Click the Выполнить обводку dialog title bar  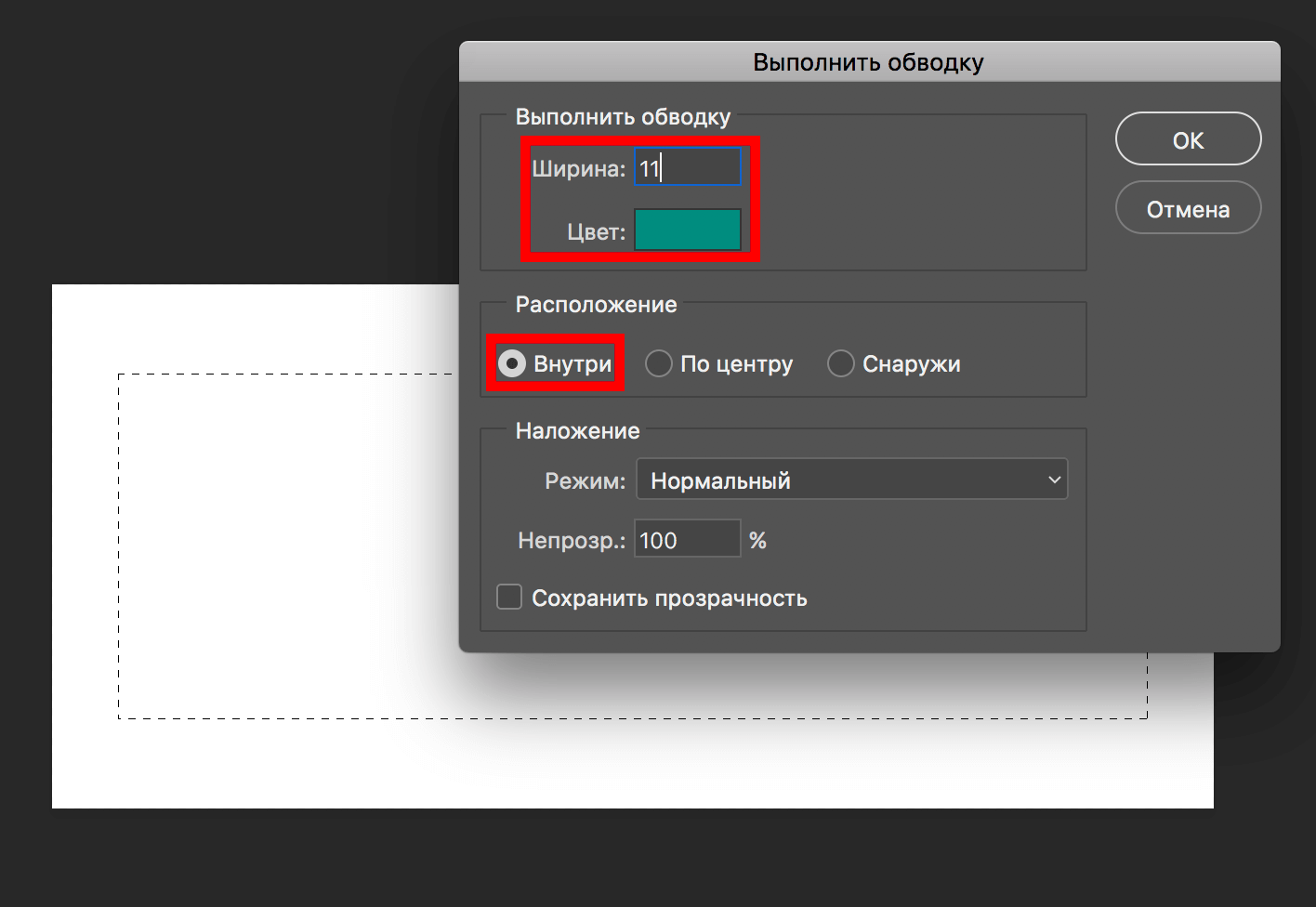coord(868,62)
